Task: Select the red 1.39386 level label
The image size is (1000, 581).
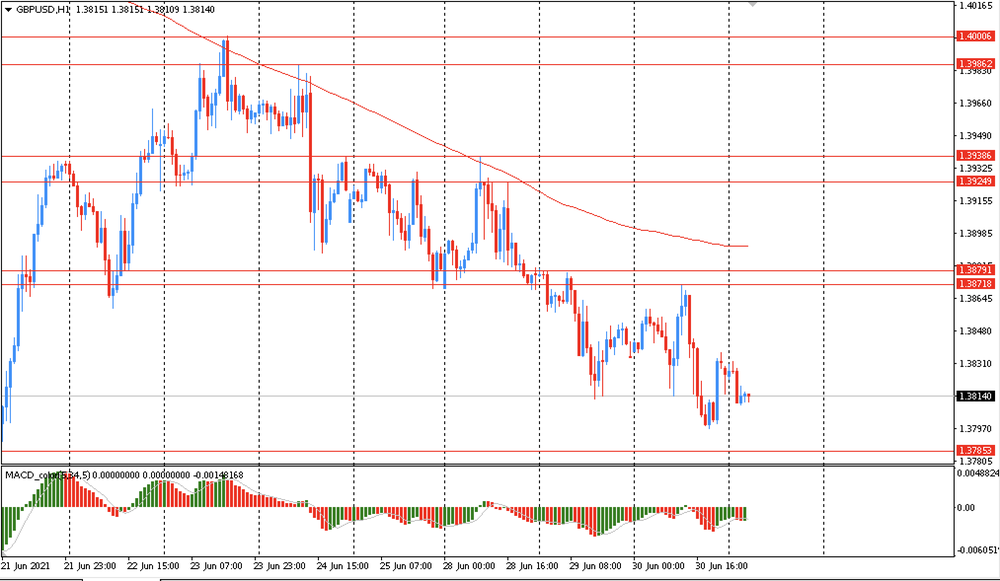Action: [x=976, y=156]
